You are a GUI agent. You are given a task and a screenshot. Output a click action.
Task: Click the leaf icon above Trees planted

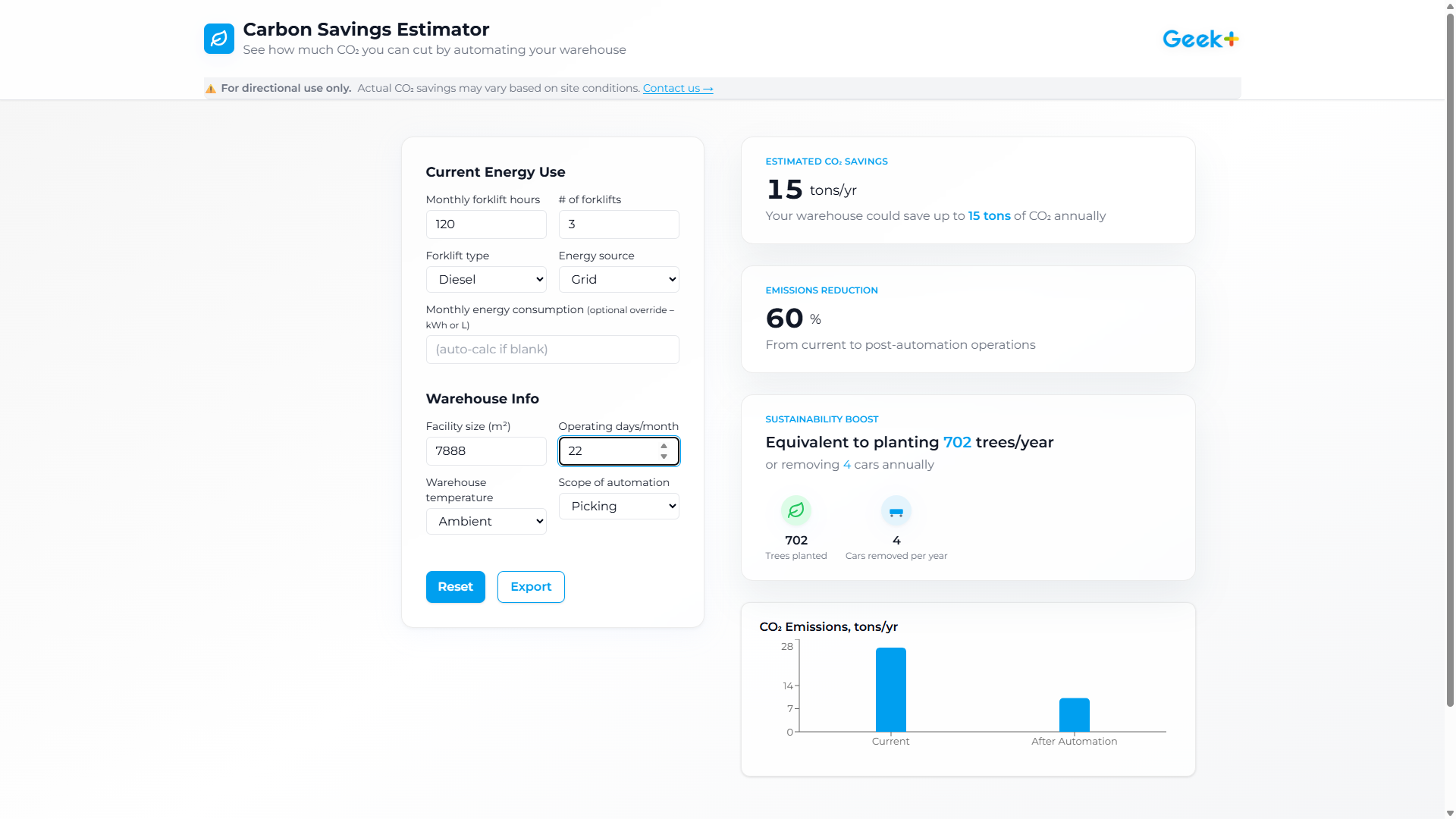pos(795,511)
